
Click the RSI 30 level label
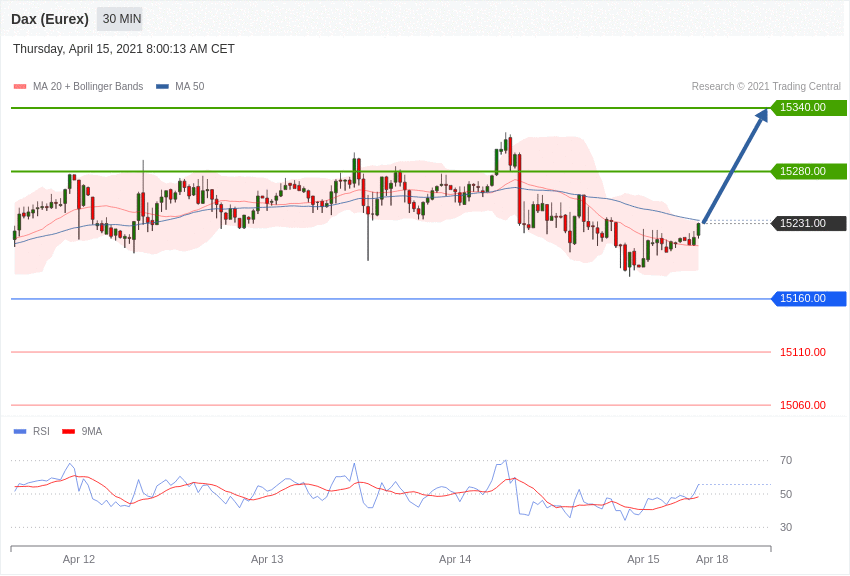(x=786, y=527)
